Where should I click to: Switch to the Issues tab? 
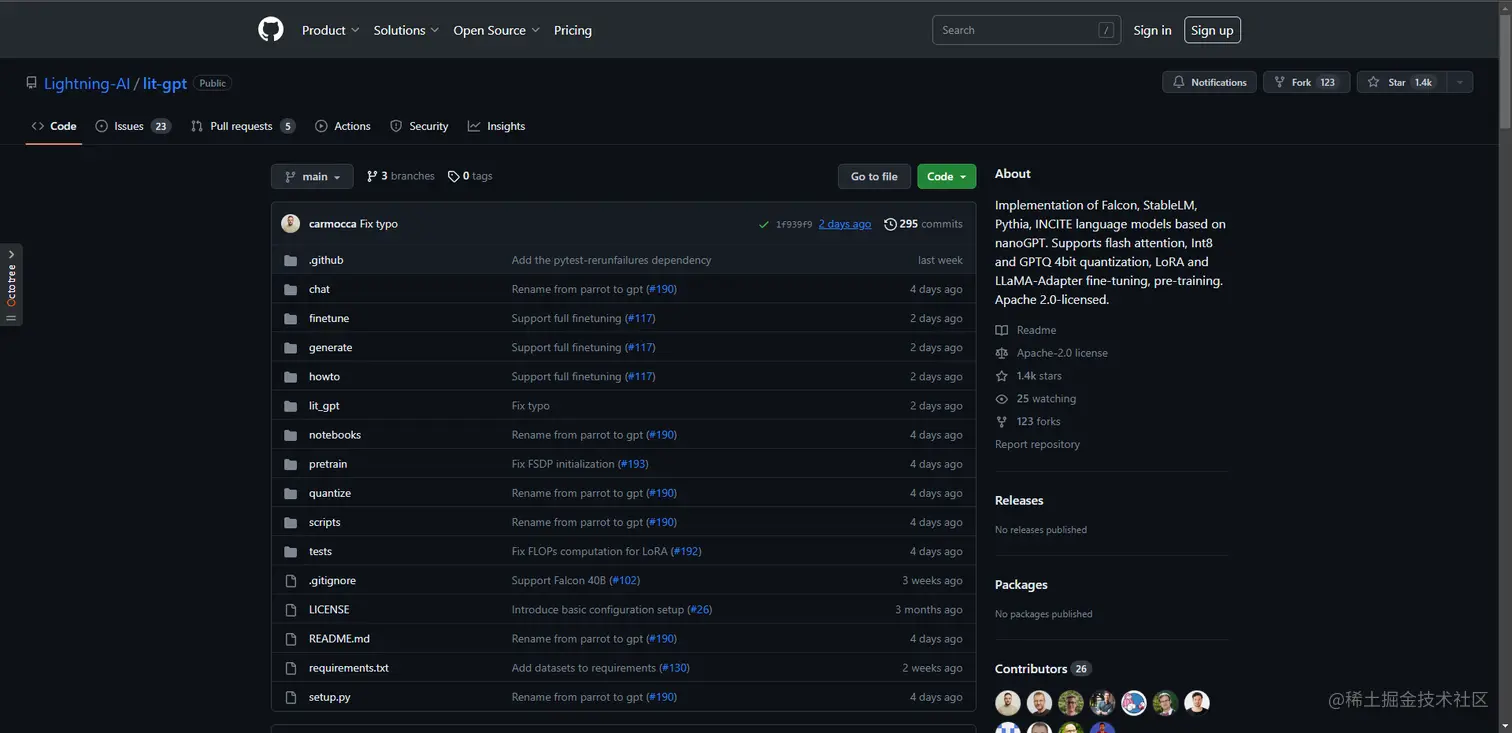(x=132, y=126)
